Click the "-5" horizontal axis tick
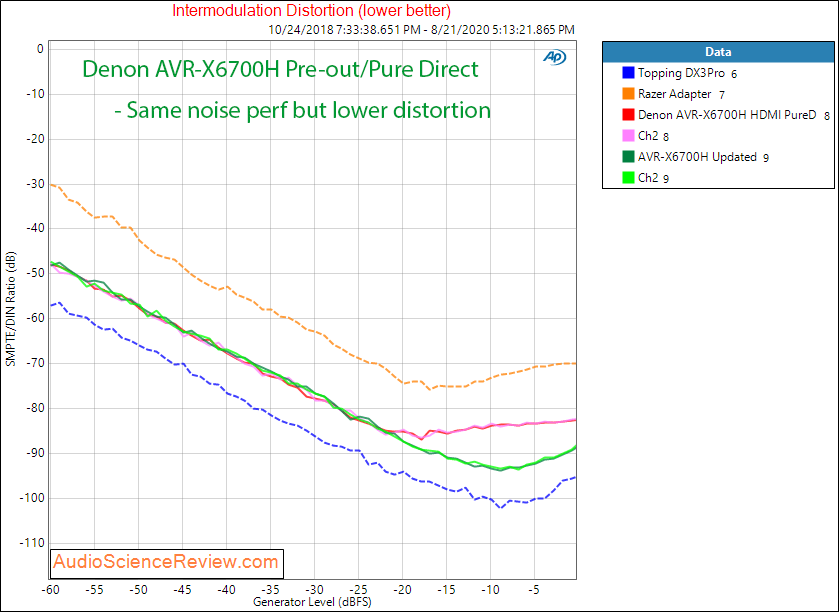Viewport: 839px width, 612px height. coord(533,590)
